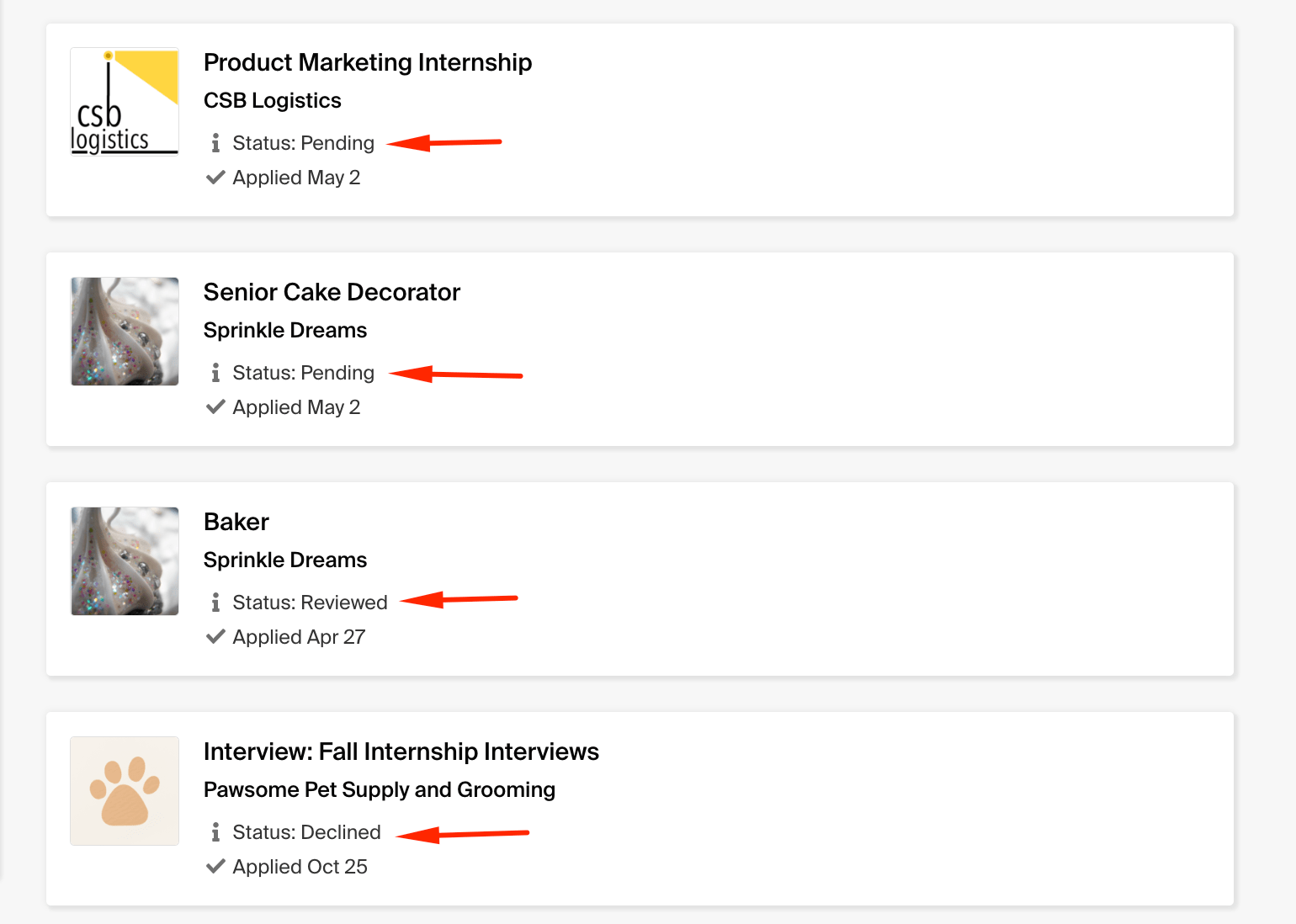This screenshot has width=1296, height=924.
Task: Click the Sprinkle Dreams cupcake image on Baker card
Action: [124, 560]
